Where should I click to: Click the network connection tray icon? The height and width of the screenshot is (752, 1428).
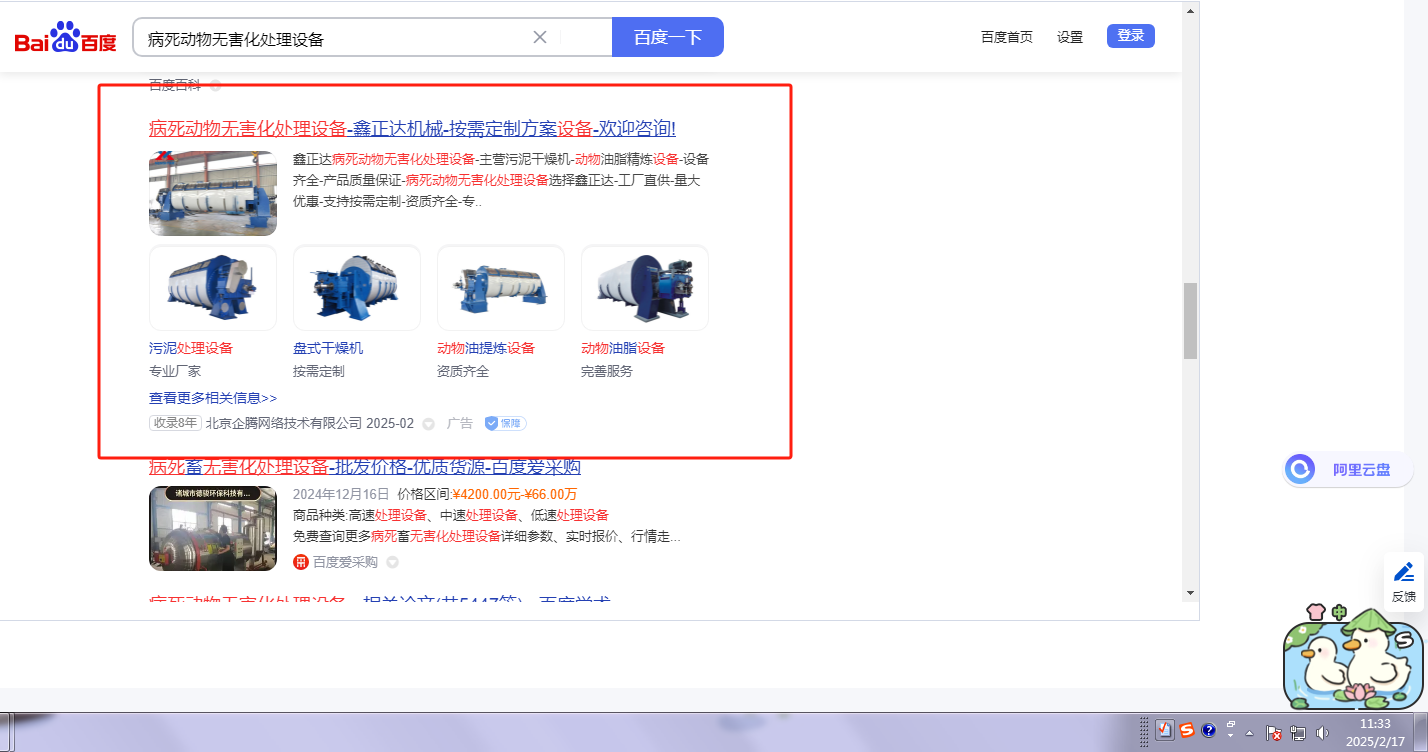[x=1299, y=733]
